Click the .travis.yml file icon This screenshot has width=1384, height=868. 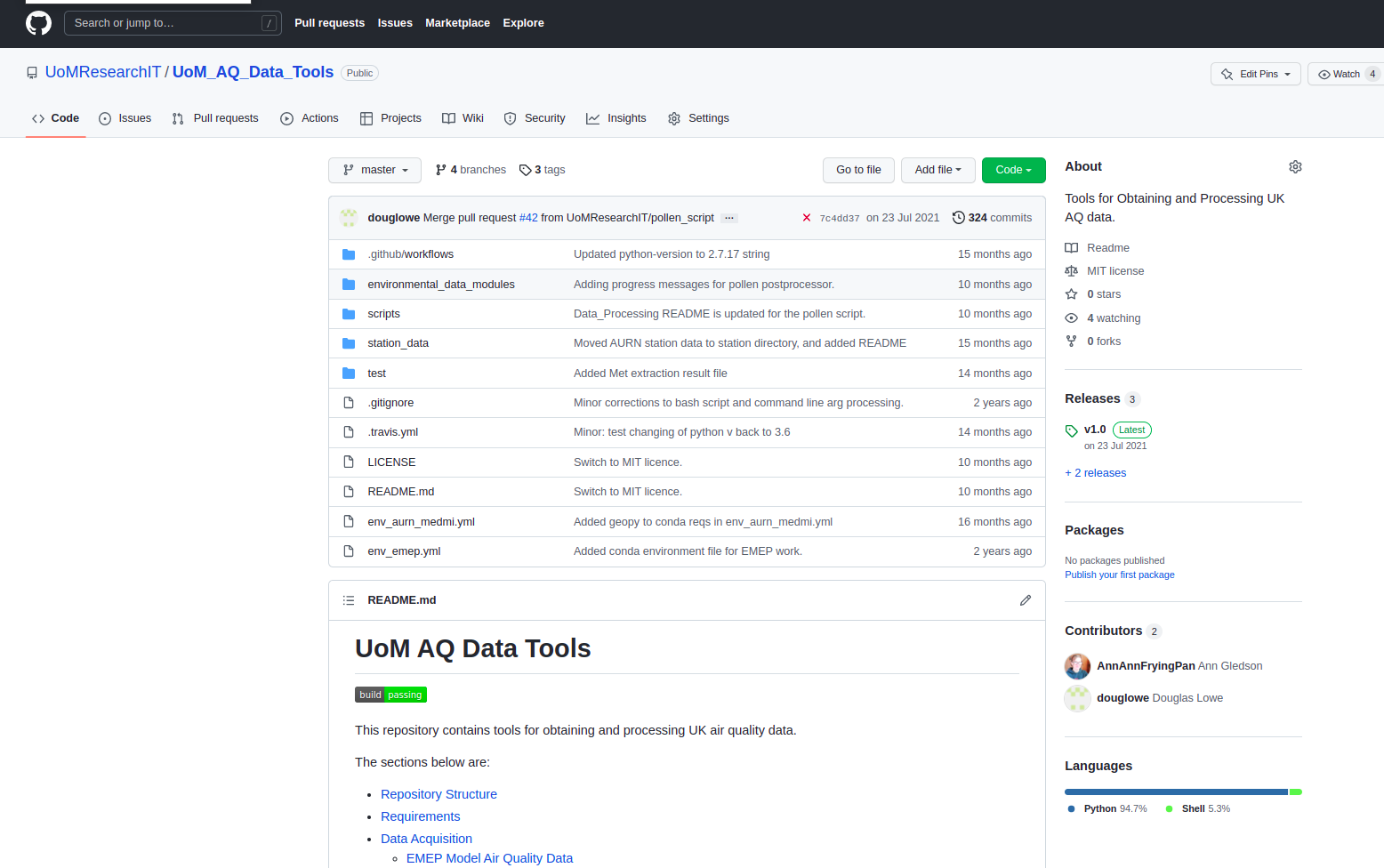click(x=349, y=432)
